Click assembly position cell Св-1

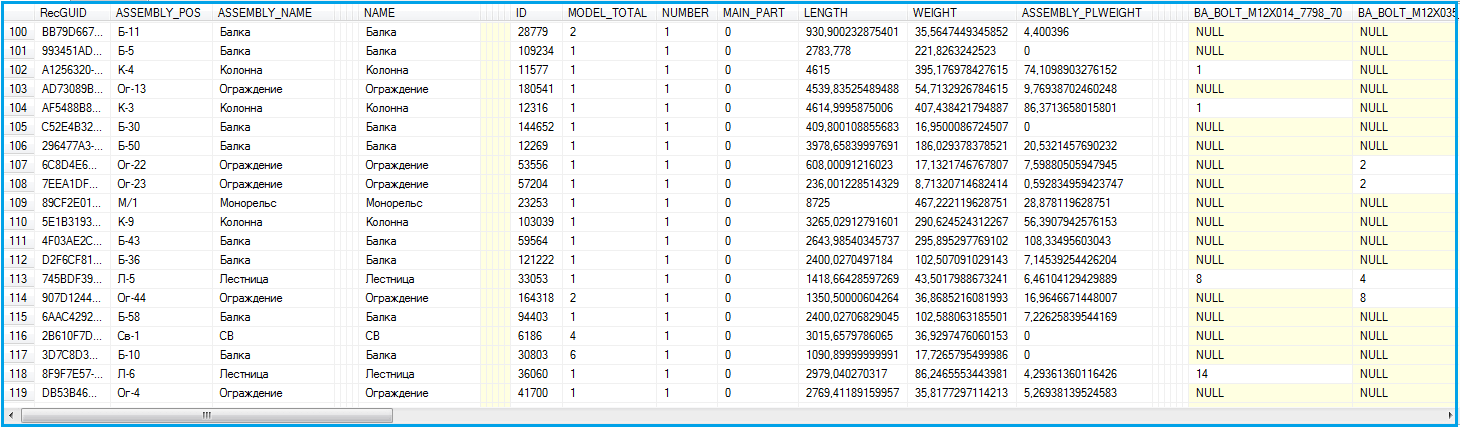[130, 336]
